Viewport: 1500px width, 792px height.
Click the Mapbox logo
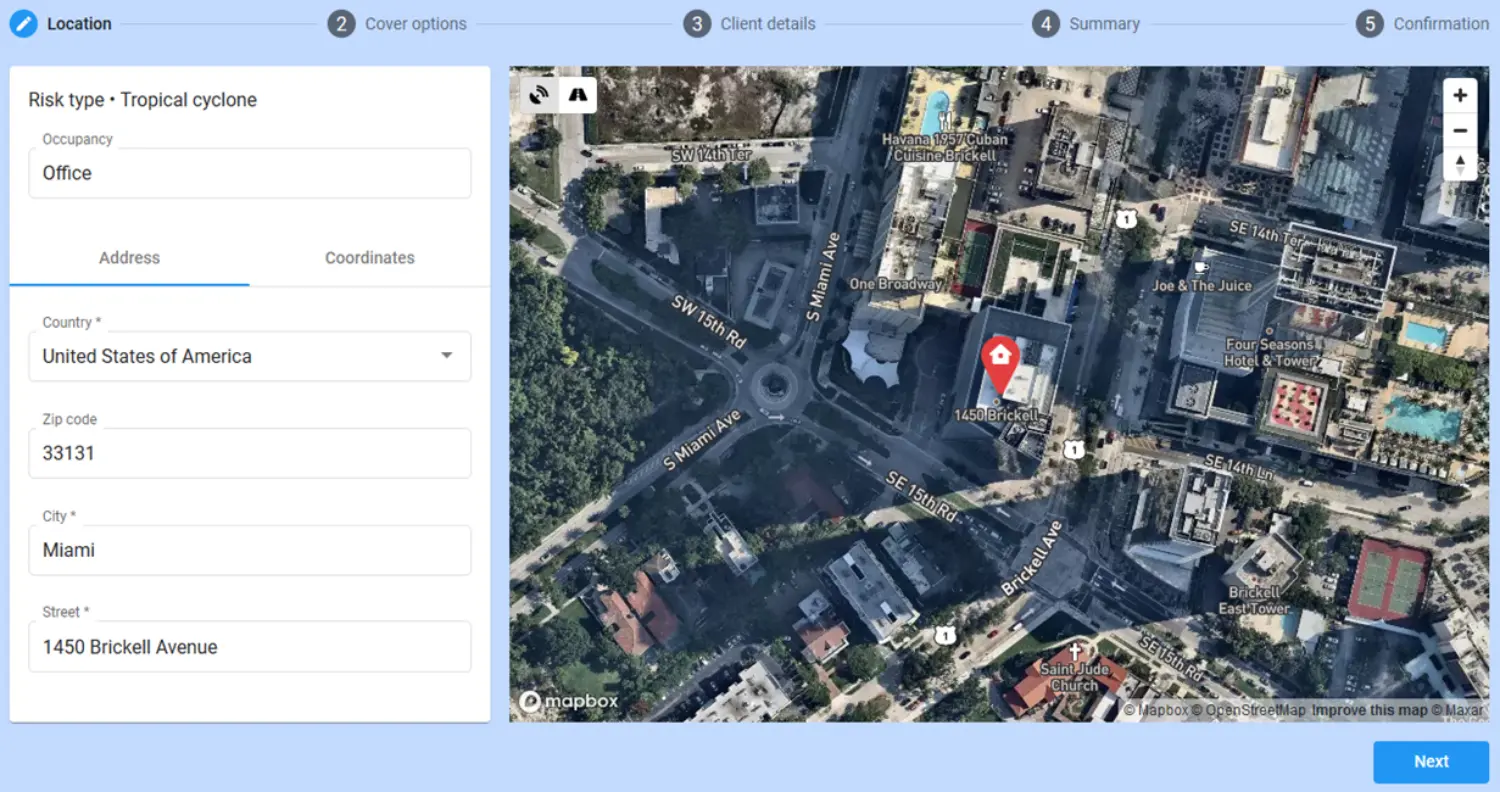[x=568, y=702]
